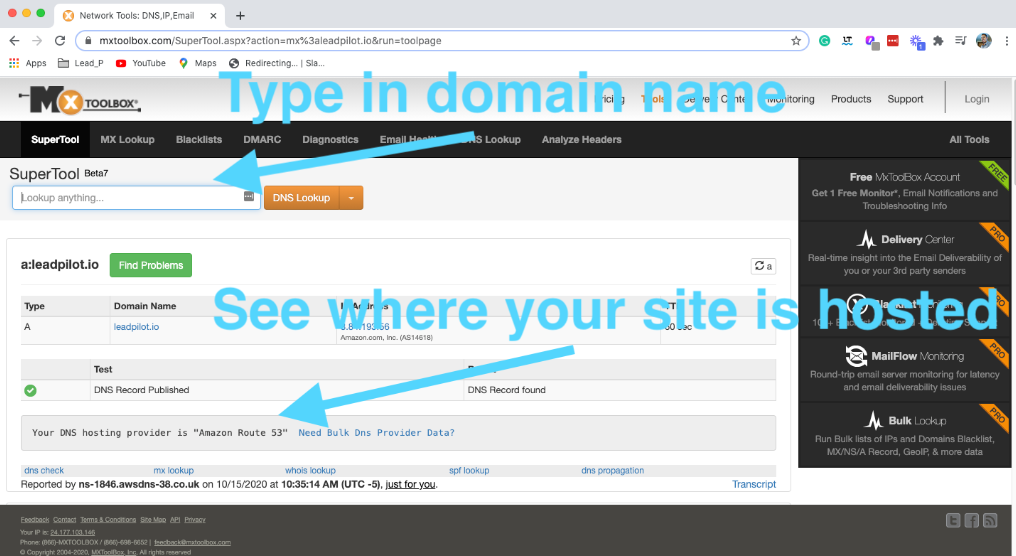Open the Transcript link

[x=754, y=484]
